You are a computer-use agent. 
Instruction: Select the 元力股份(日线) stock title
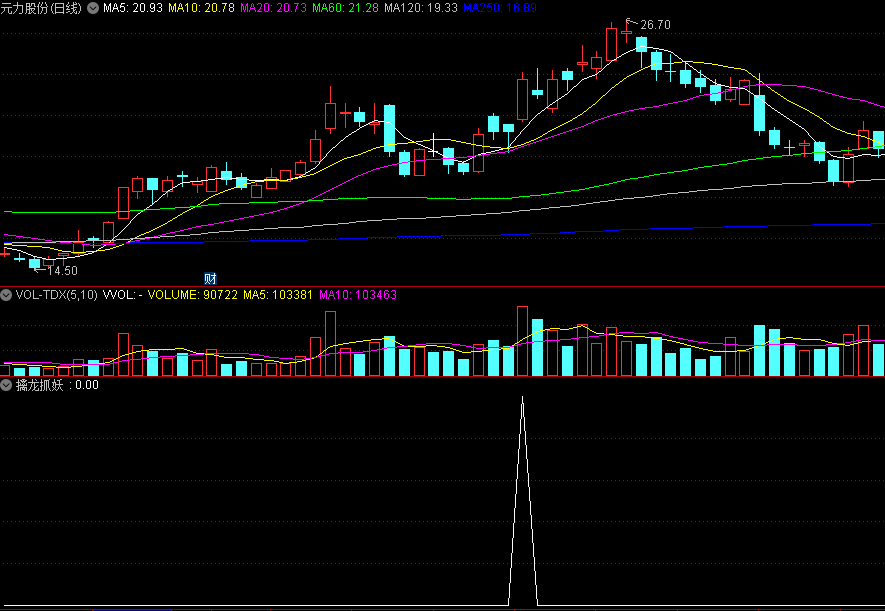click(41, 8)
